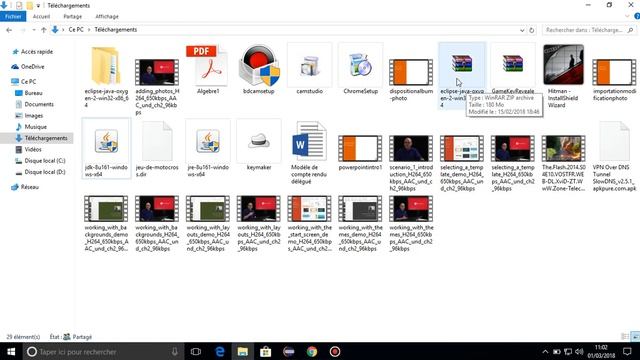Open the Quick Access Toolbar dropdown arrow

point(38,6)
